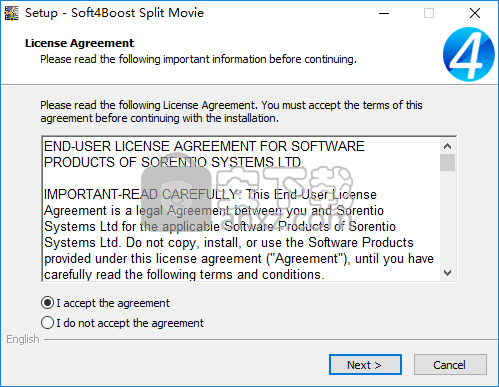This screenshot has width=499, height=387.
Task: Click the English language label
Action: 23,339
